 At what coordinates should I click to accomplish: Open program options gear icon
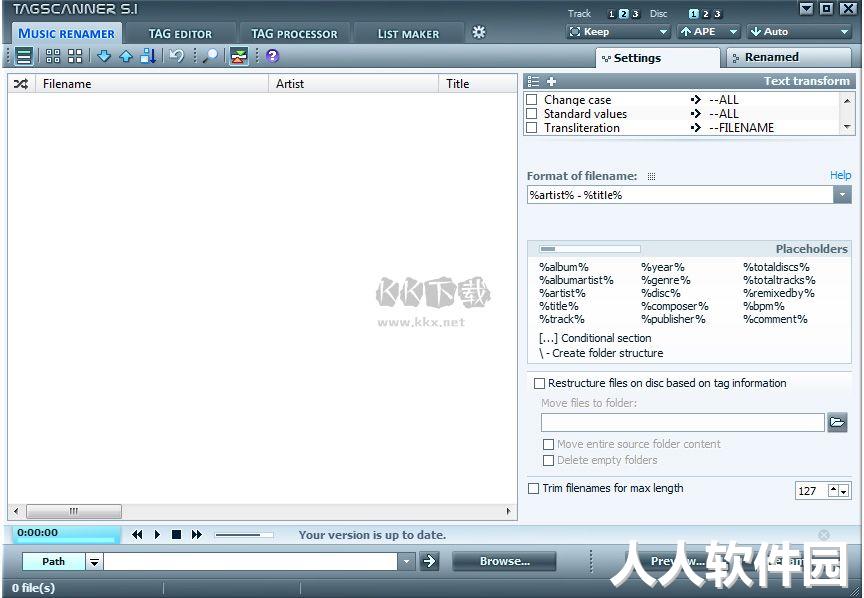coord(479,32)
